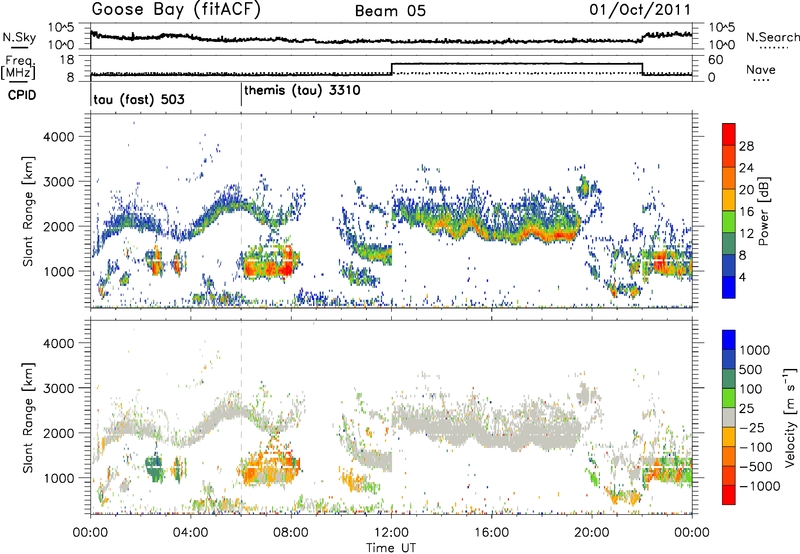Click the 4000 tick label on the power panel
The width and height of the screenshot is (800, 554).
coord(58,137)
